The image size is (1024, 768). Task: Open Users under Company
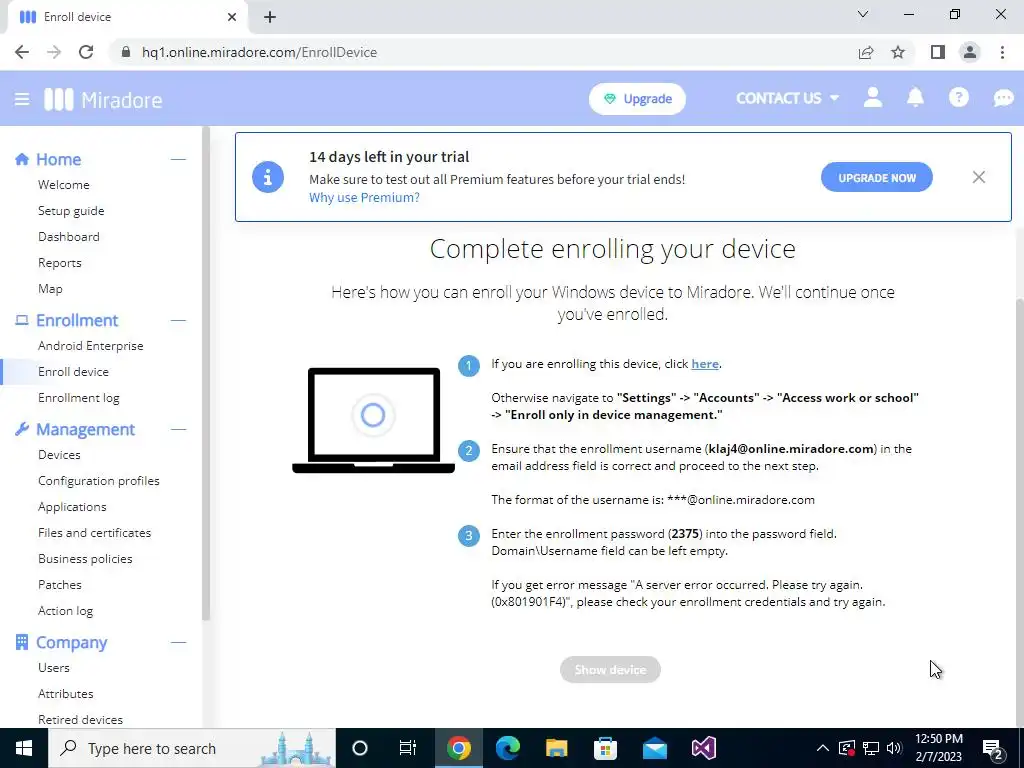[x=54, y=668]
